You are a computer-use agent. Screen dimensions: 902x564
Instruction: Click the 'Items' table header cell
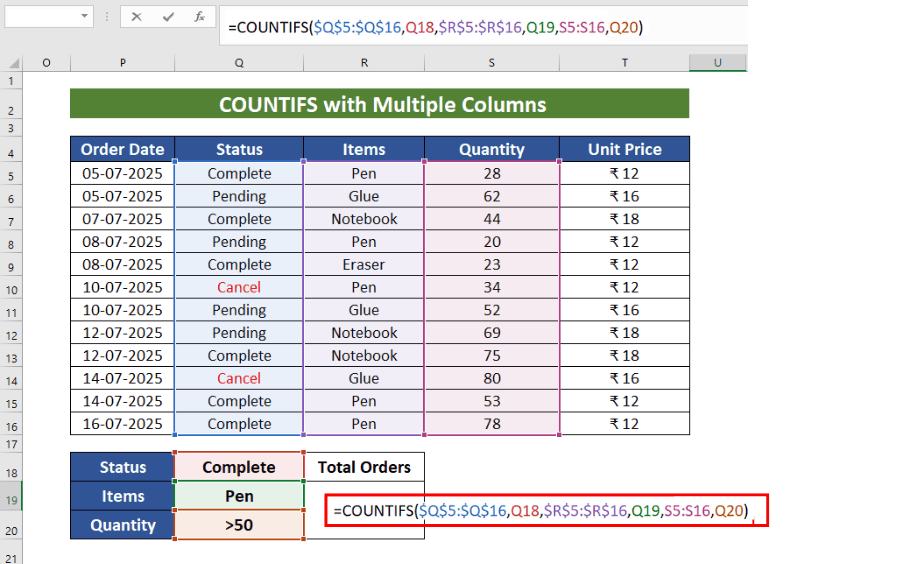(x=364, y=149)
